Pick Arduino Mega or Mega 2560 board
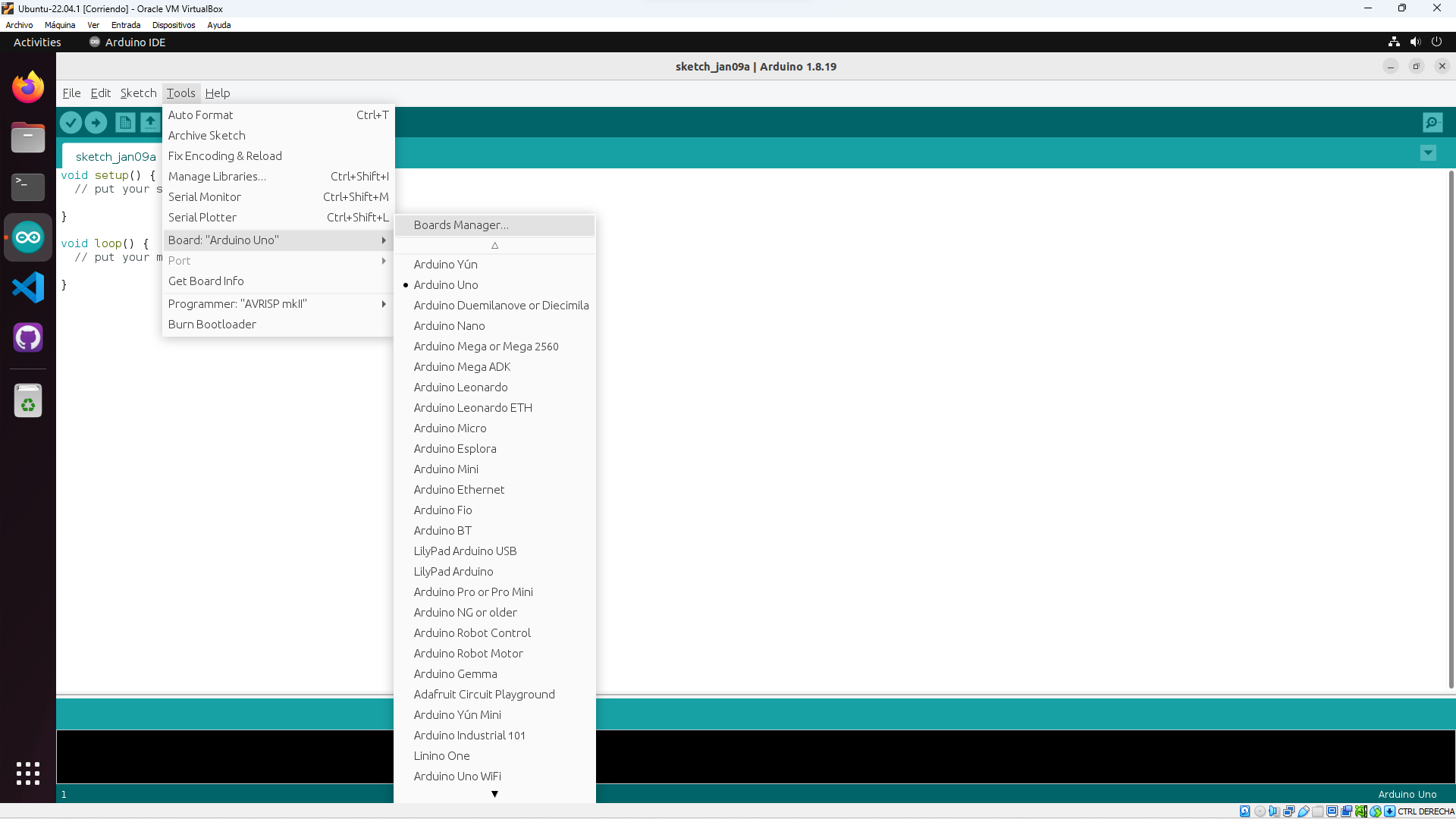 tap(485, 347)
